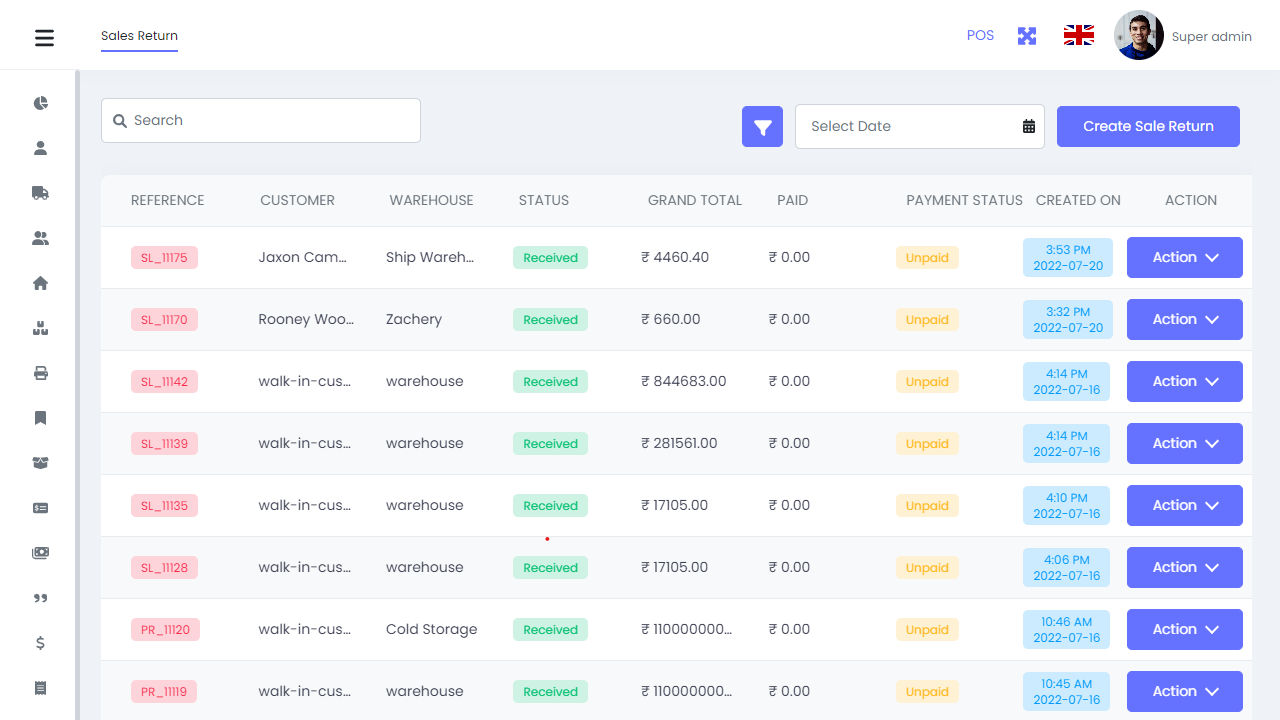Open the dashboard pie chart sidebar icon
The width and height of the screenshot is (1280, 720).
click(41, 103)
